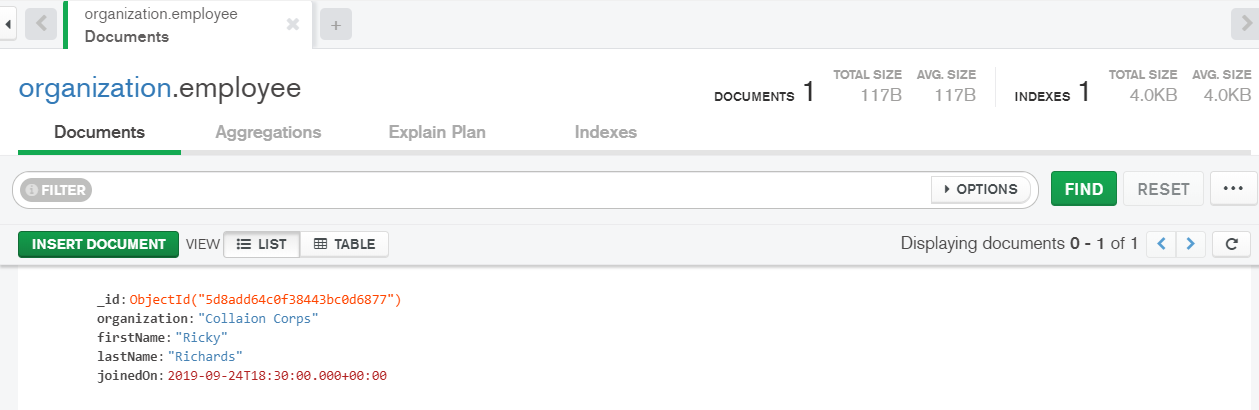This screenshot has height=410, width=1259.
Task: Click the filter info icon
Action: coord(31,189)
